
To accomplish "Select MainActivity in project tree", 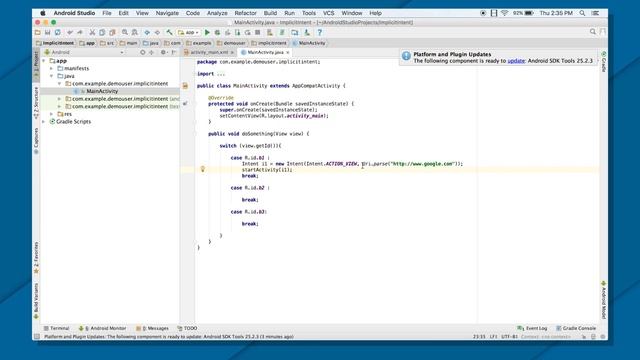I will pyautogui.click(x=102, y=91).
